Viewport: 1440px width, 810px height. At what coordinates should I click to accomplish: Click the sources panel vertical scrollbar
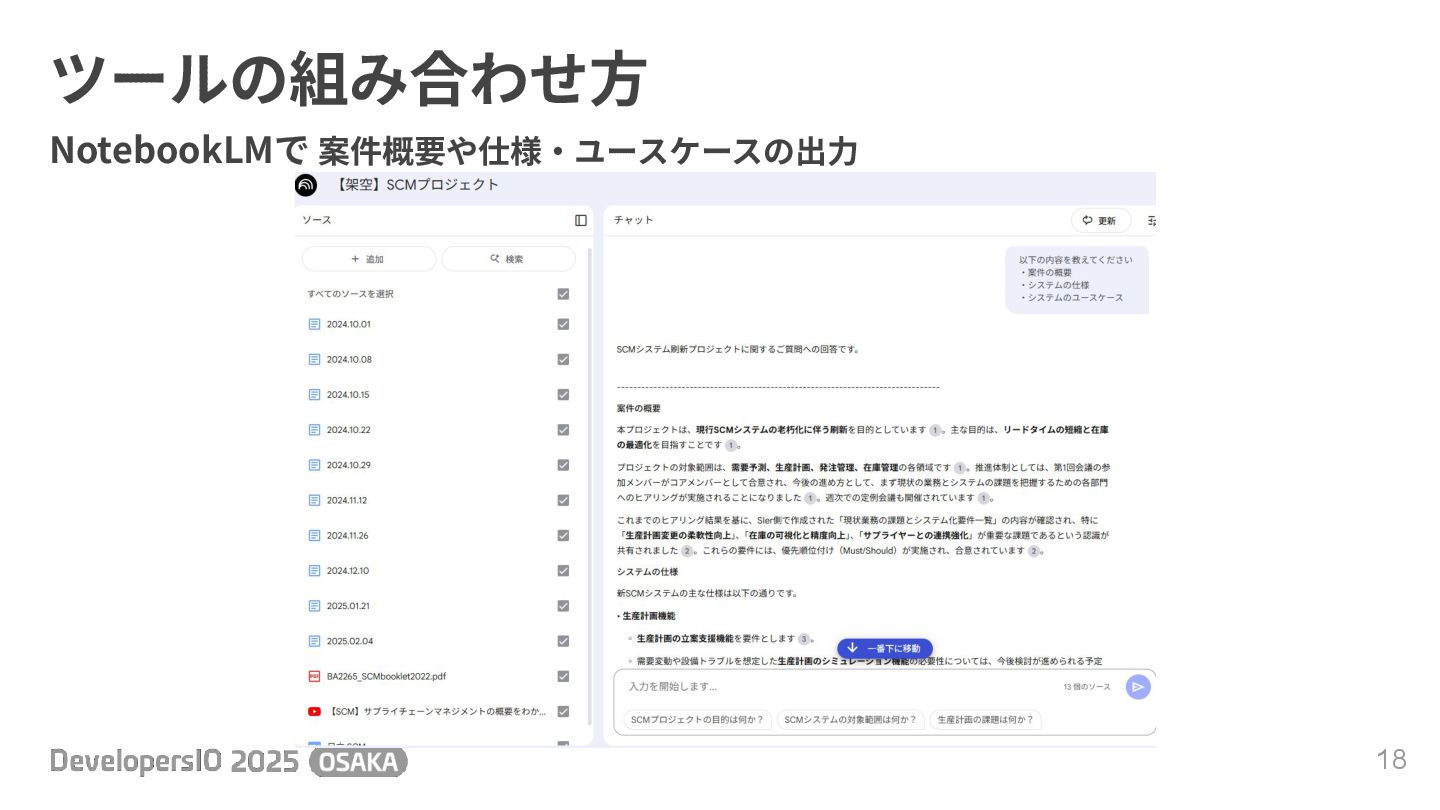(590, 485)
